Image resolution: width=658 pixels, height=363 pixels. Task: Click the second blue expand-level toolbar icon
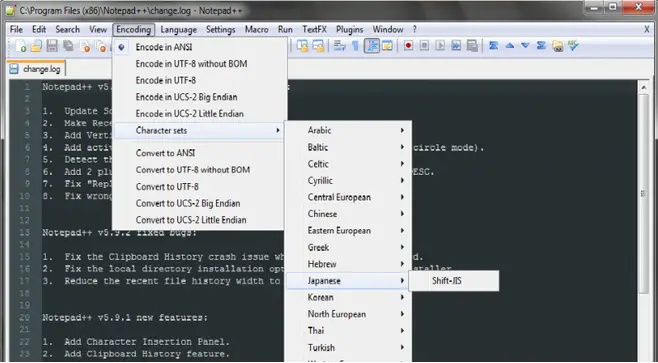541,46
